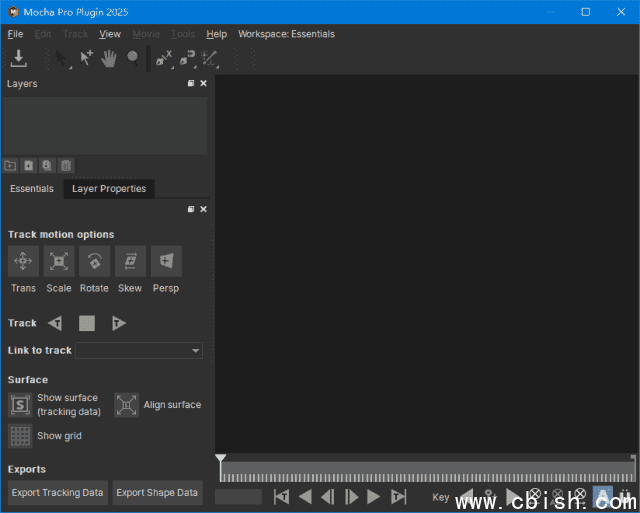
Task: Toggle Persp track motion option
Action: pyautogui.click(x=166, y=261)
